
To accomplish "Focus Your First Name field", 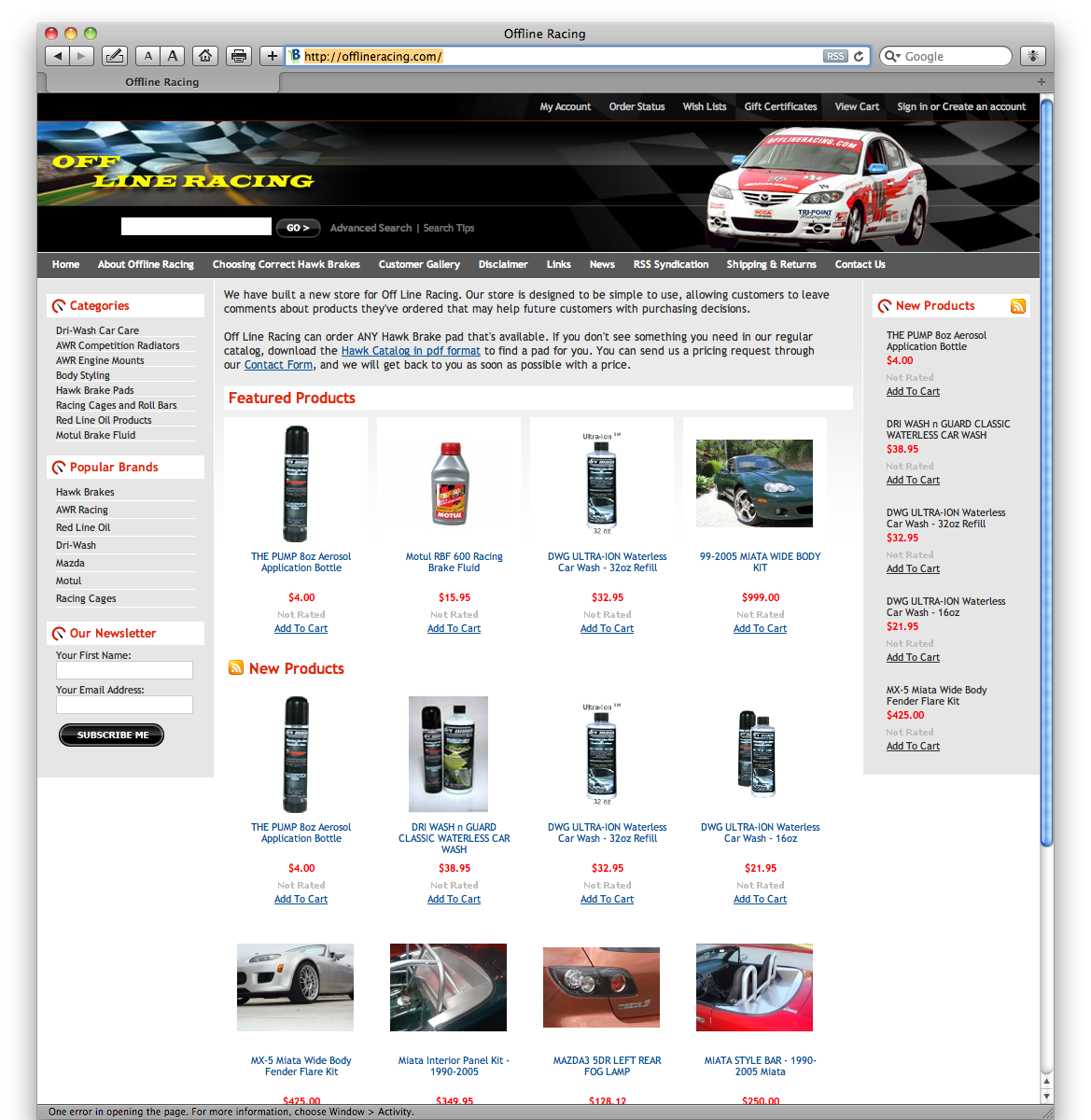I will click(x=124, y=670).
